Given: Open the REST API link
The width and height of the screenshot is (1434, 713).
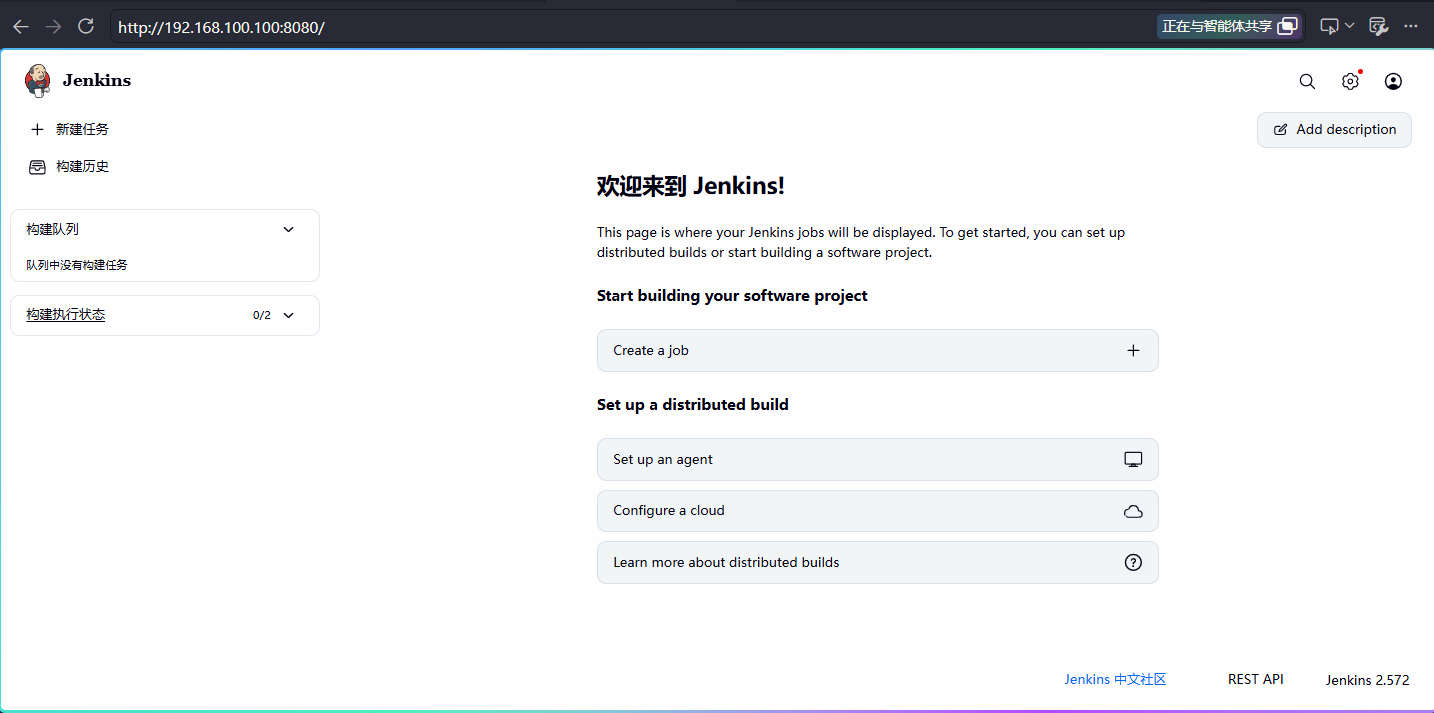Looking at the screenshot, I should [x=1255, y=679].
